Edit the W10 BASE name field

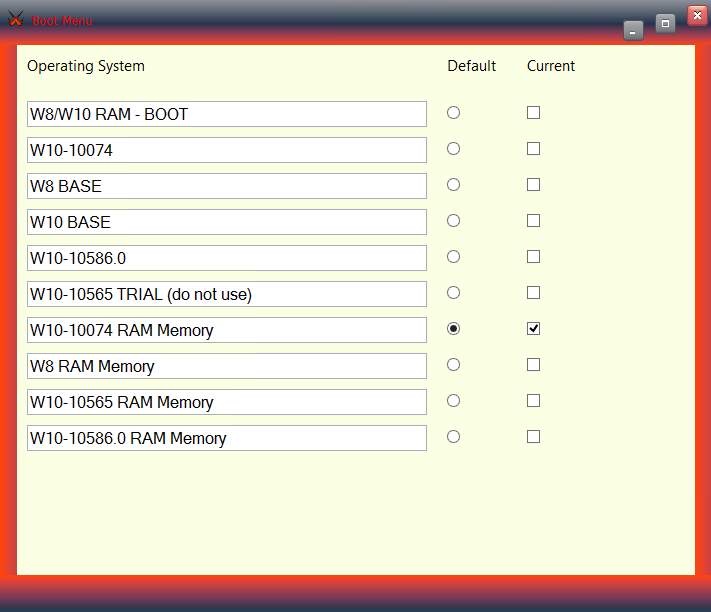227,222
